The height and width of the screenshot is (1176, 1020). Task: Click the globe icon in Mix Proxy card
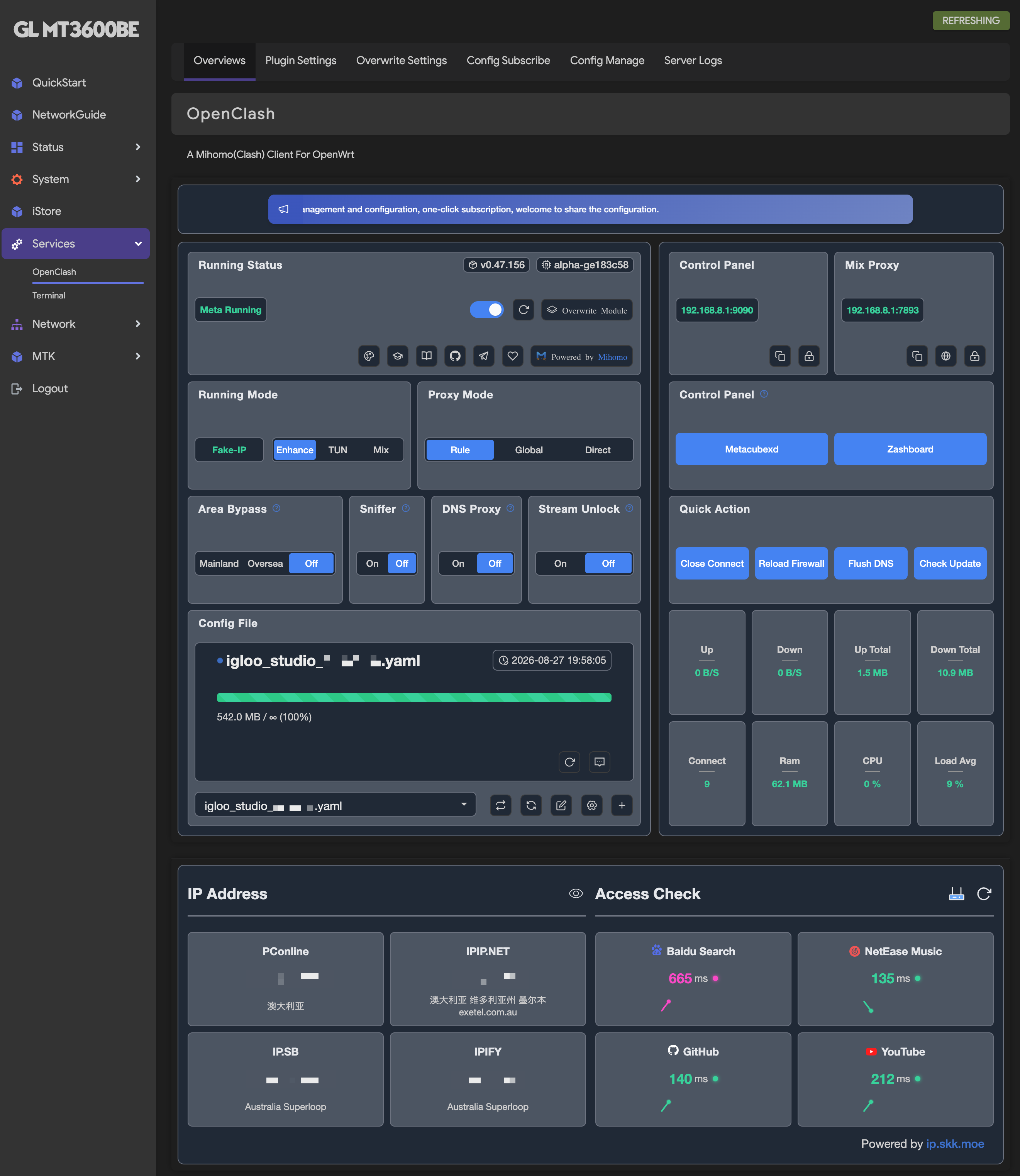point(945,356)
